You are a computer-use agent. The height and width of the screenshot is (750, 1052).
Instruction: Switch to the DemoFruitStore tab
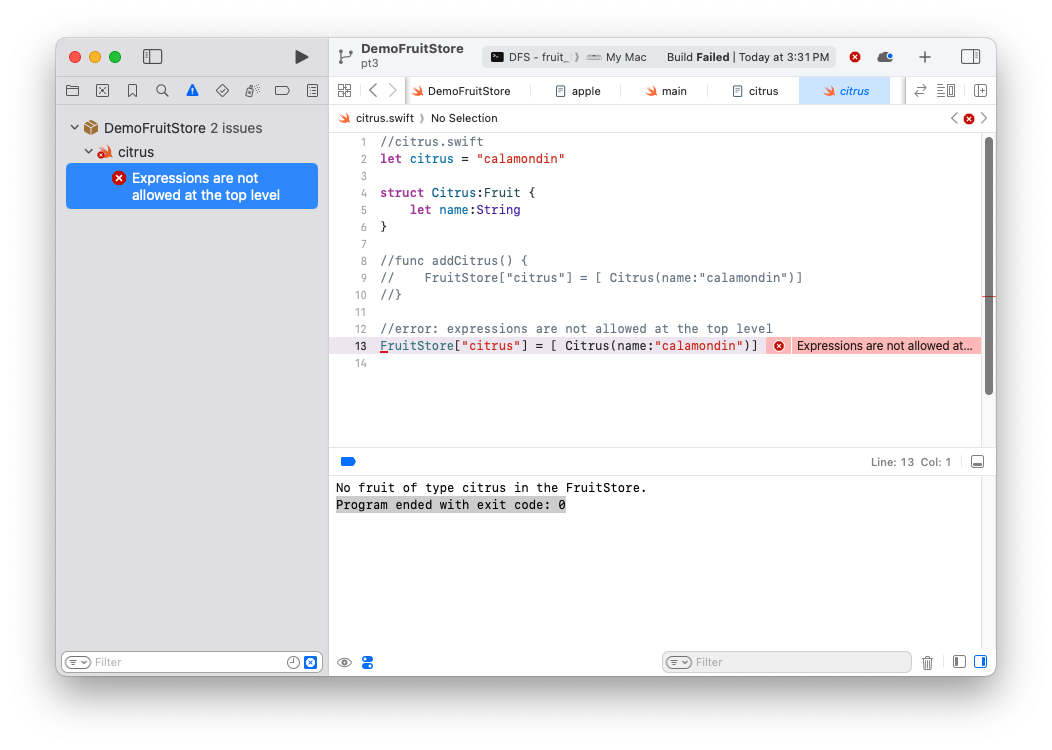[x=462, y=91]
